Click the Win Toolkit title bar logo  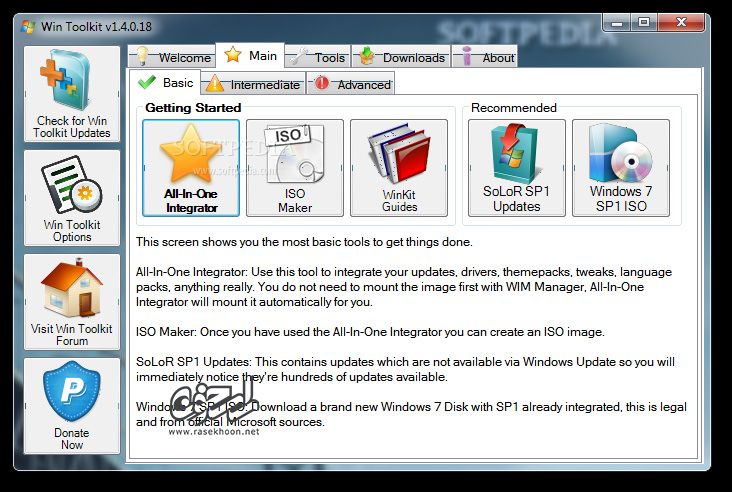(28, 27)
